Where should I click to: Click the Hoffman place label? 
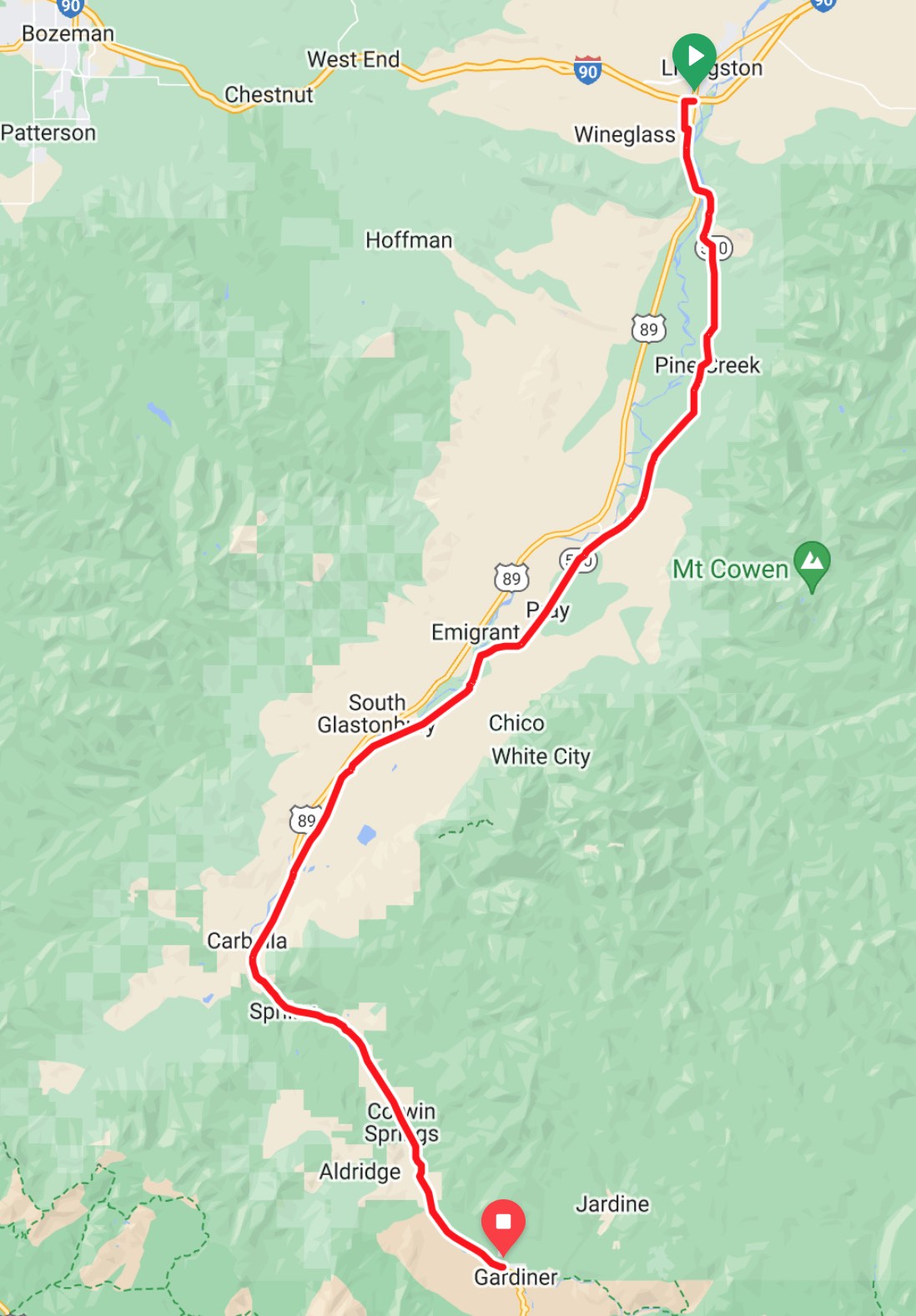[x=409, y=240]
